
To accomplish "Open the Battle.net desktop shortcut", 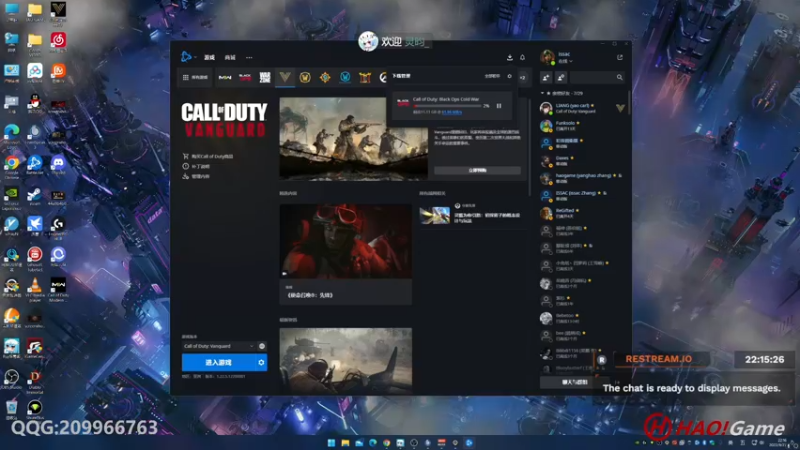I will tap(35, 166).
